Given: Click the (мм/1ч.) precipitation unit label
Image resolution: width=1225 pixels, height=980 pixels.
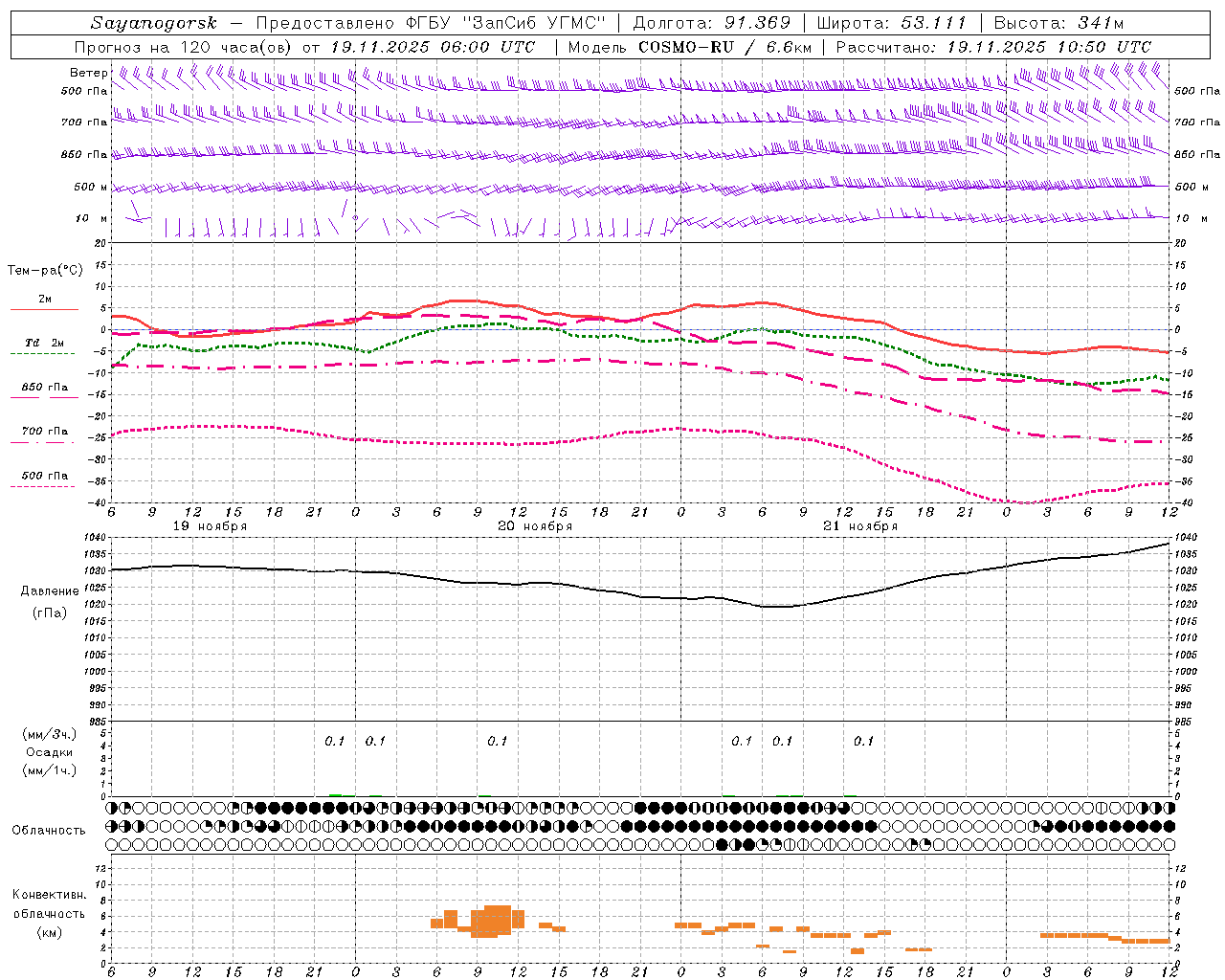Looking at the screenshot, I should pyautogui.click(x=50, y=770).
